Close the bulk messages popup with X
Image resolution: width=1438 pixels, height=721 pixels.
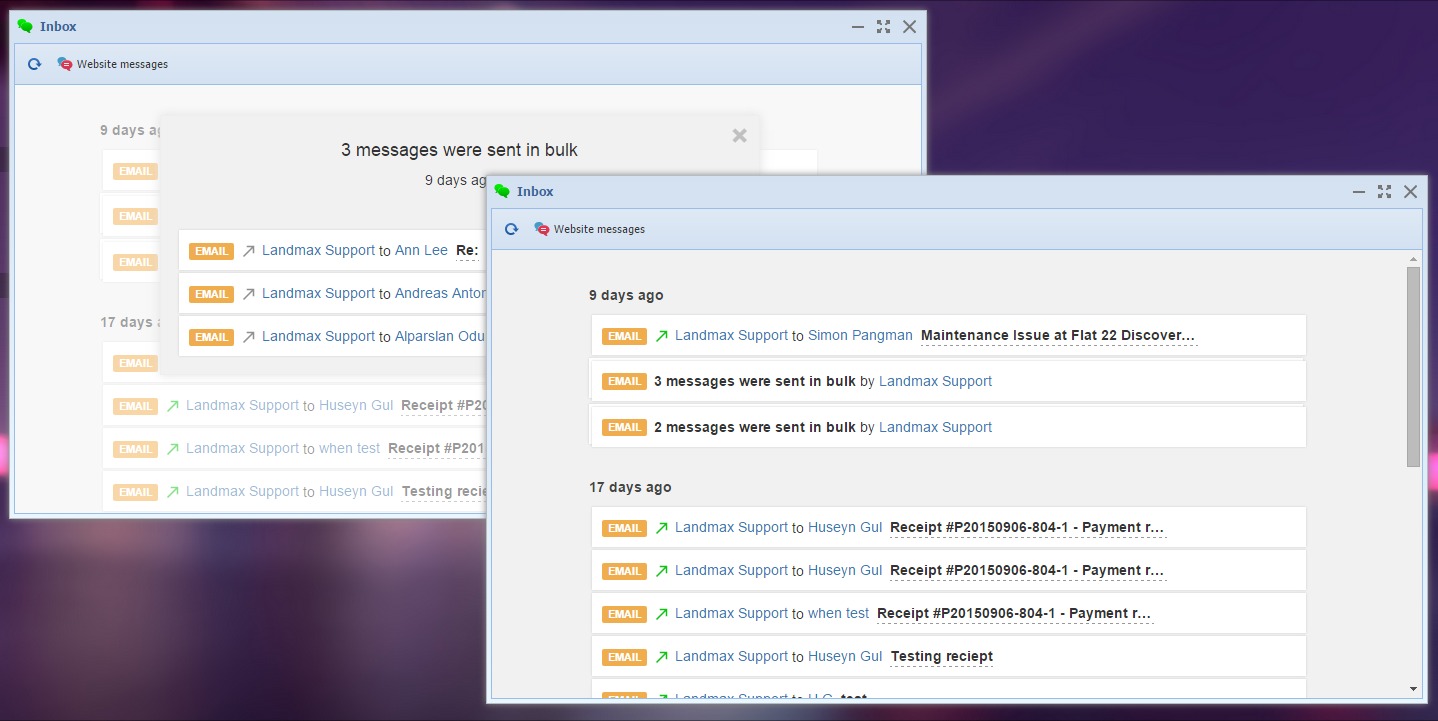pos(739,136)
